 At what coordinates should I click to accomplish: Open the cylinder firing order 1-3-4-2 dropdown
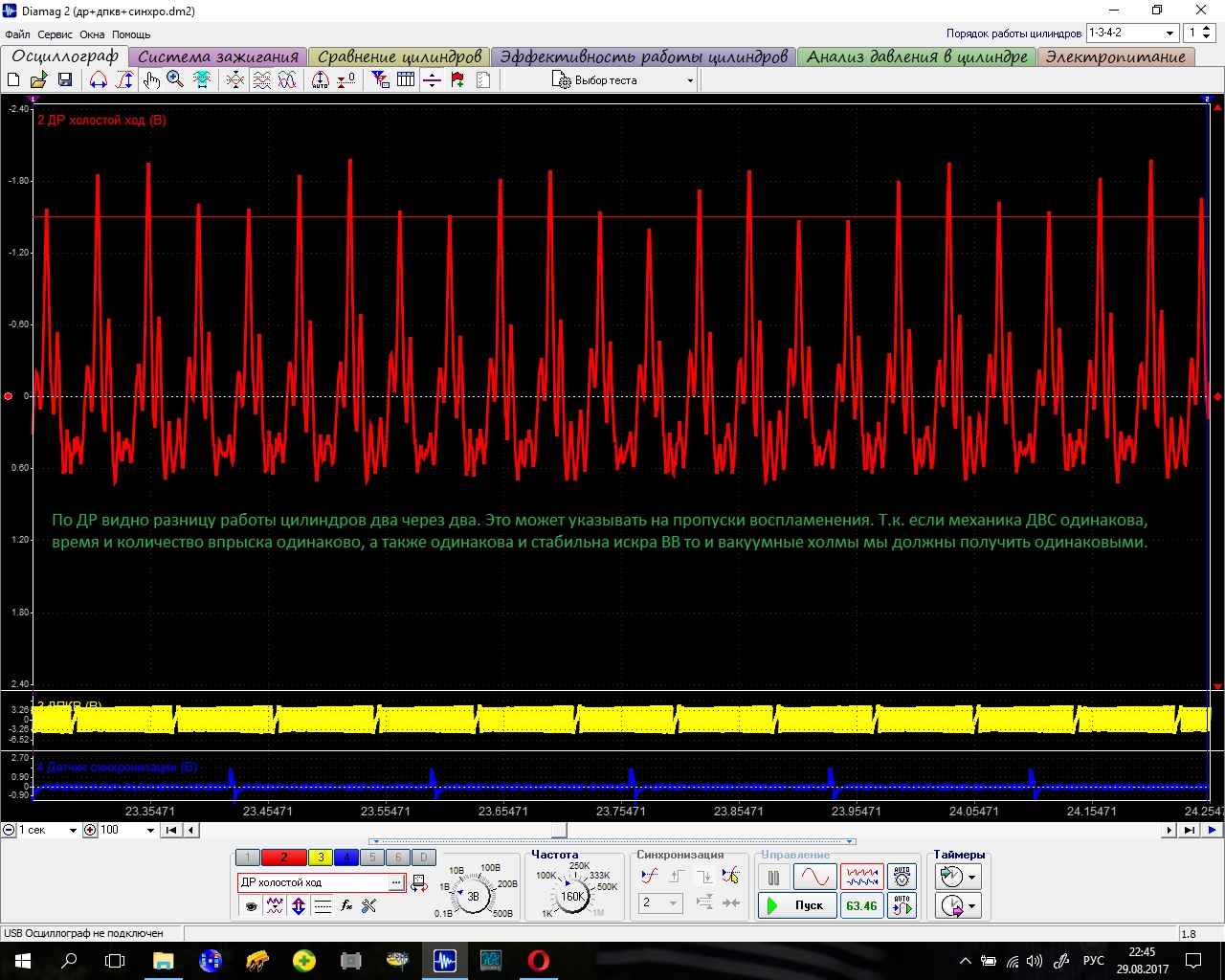1132,33
